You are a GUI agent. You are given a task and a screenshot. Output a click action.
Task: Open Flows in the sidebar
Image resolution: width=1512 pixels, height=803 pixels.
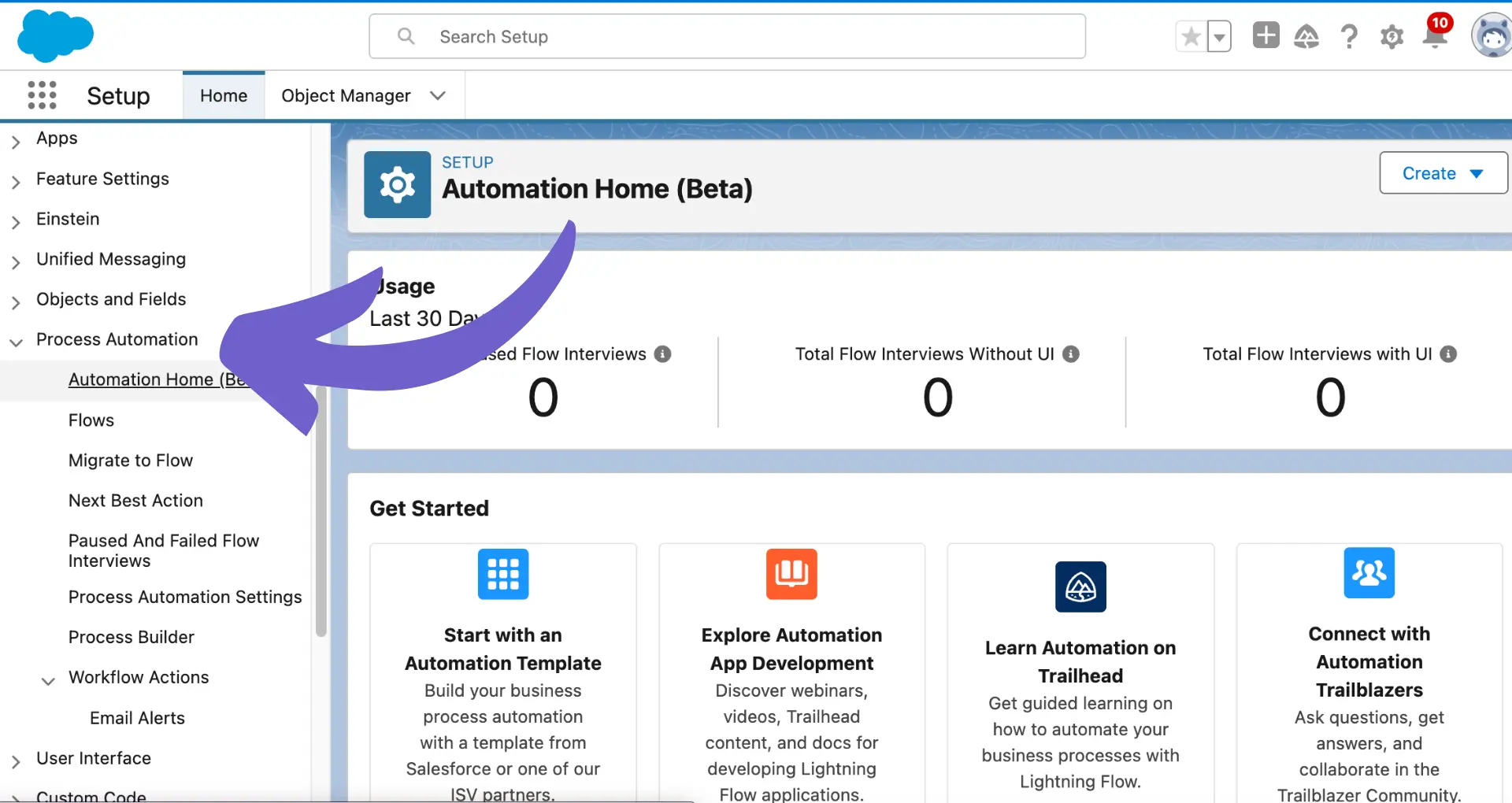pyautogui.click(x=91, y=420)
